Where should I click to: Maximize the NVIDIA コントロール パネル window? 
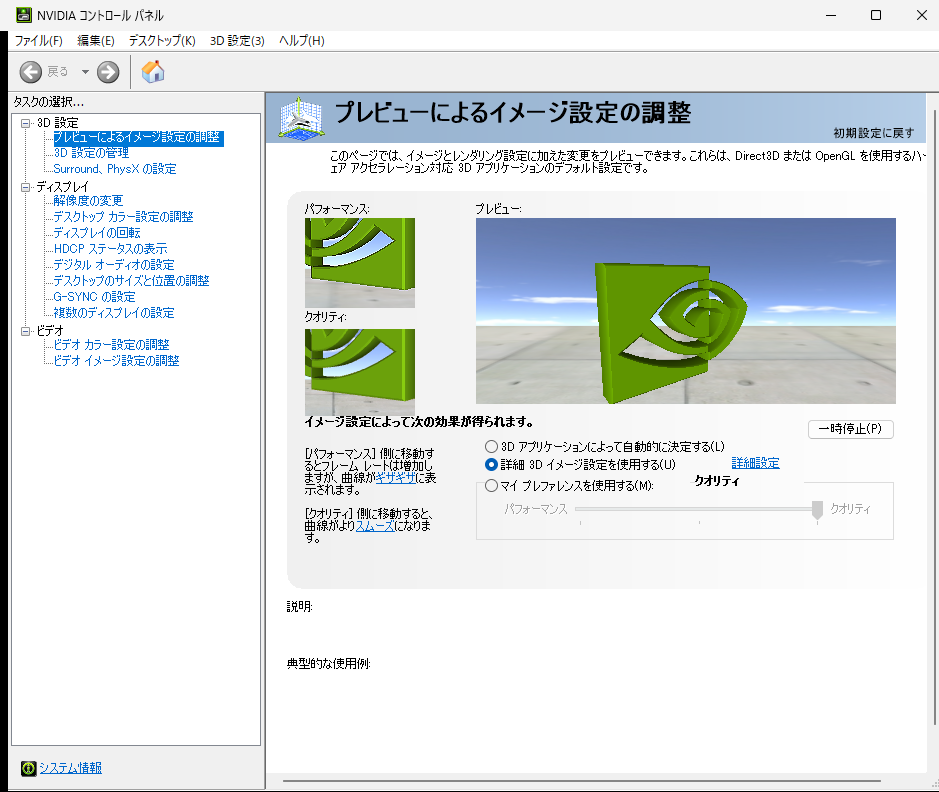click(x=876, y=15)
